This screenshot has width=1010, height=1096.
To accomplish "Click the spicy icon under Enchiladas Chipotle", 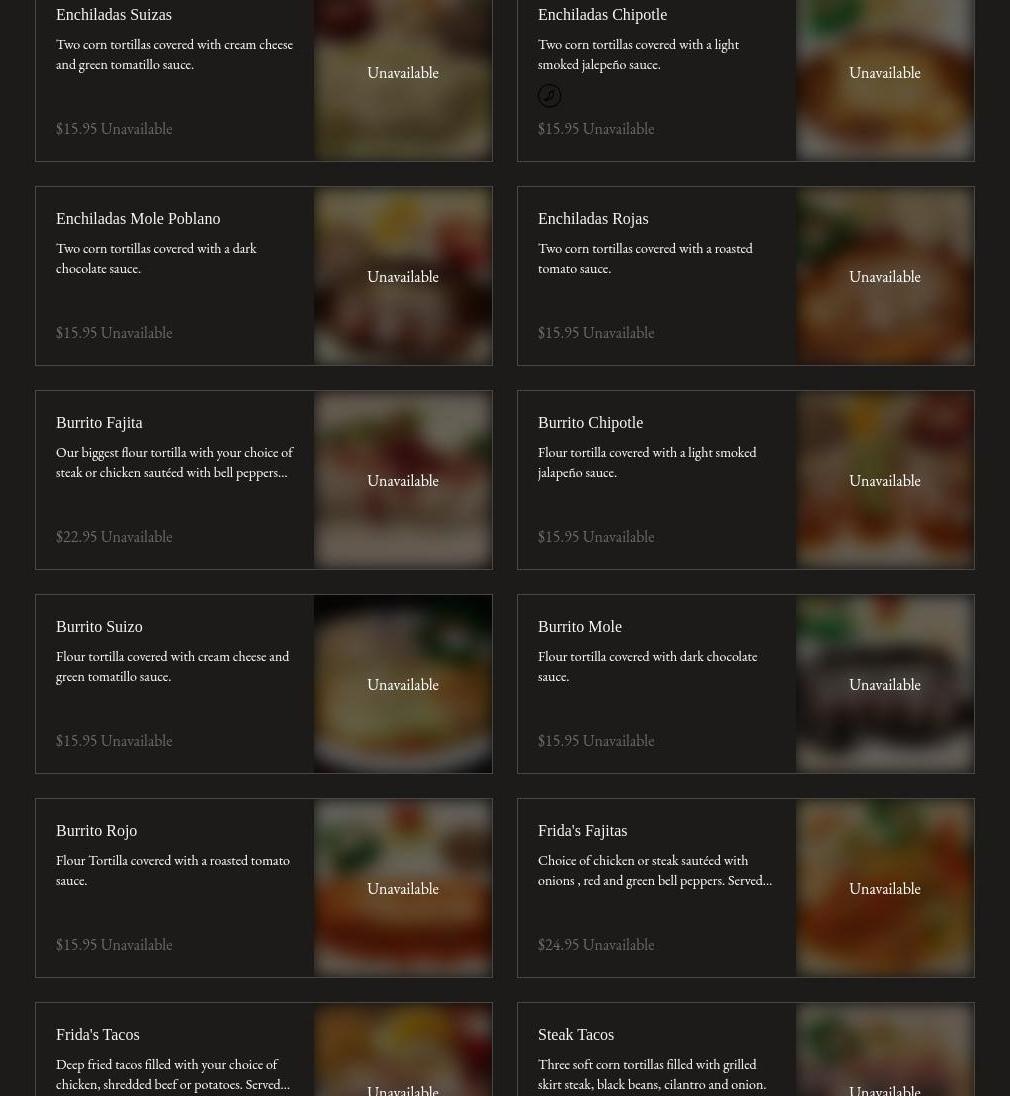I will pos(549,96).
